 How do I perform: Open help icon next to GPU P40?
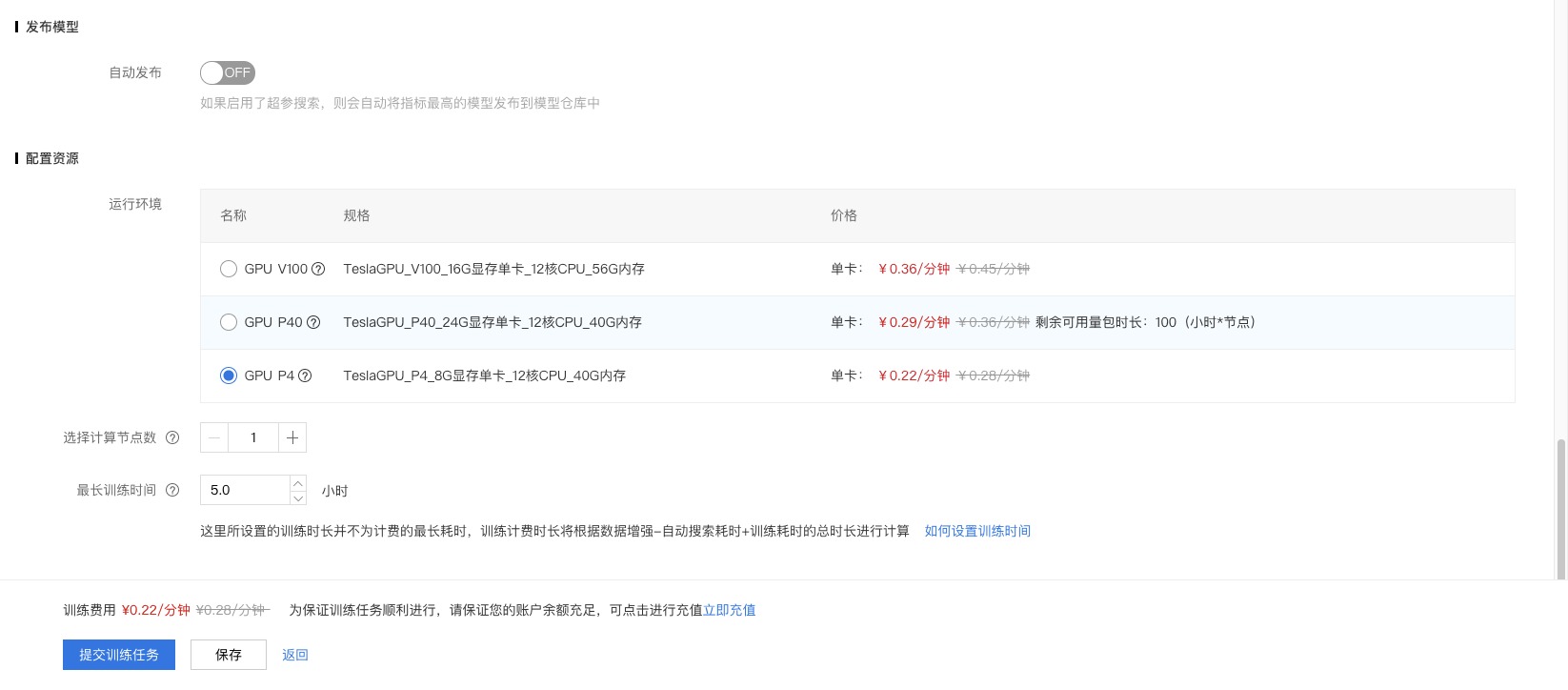(313, 322)
